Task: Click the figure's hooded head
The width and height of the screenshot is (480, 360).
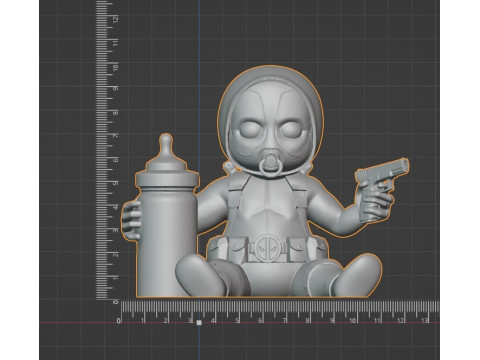Action: click(x=270, y=122)
